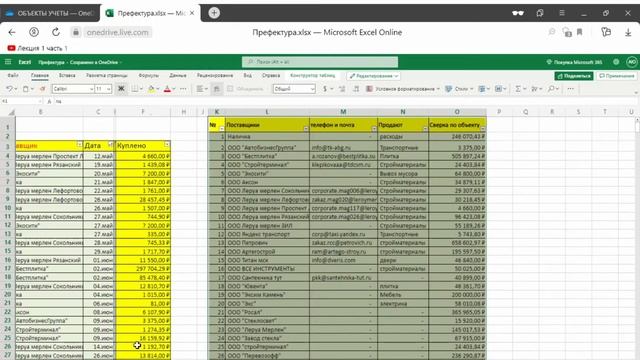Click the Format Painter brush icon

(42, 89)
